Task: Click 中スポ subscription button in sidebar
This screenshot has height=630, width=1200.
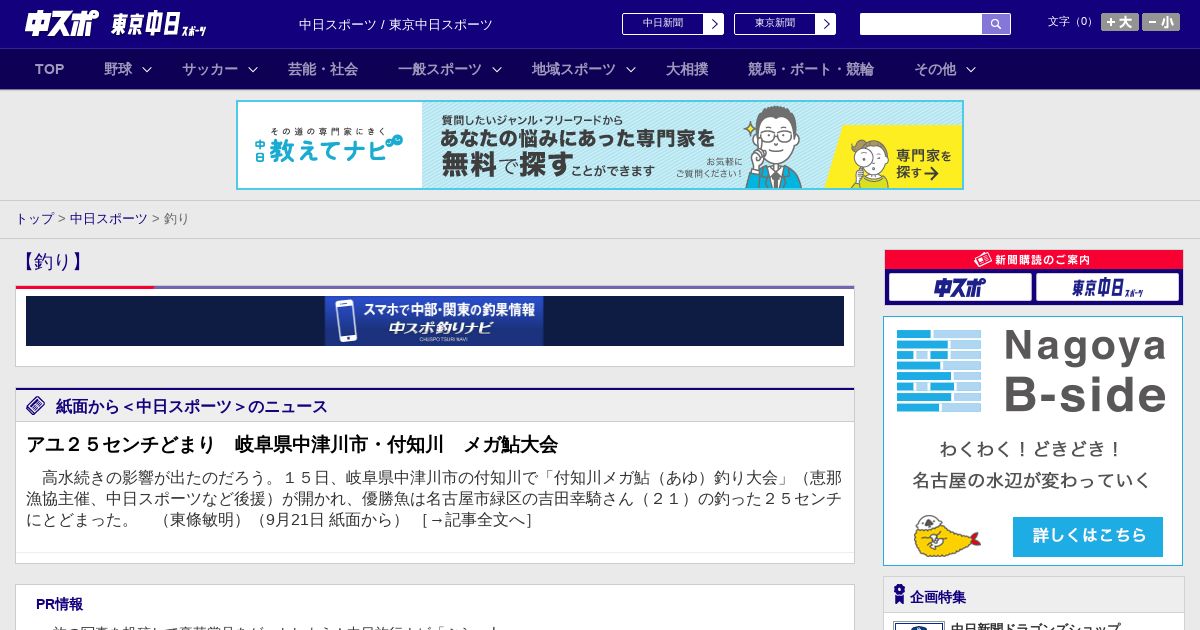Action: (x=960, y=288)
